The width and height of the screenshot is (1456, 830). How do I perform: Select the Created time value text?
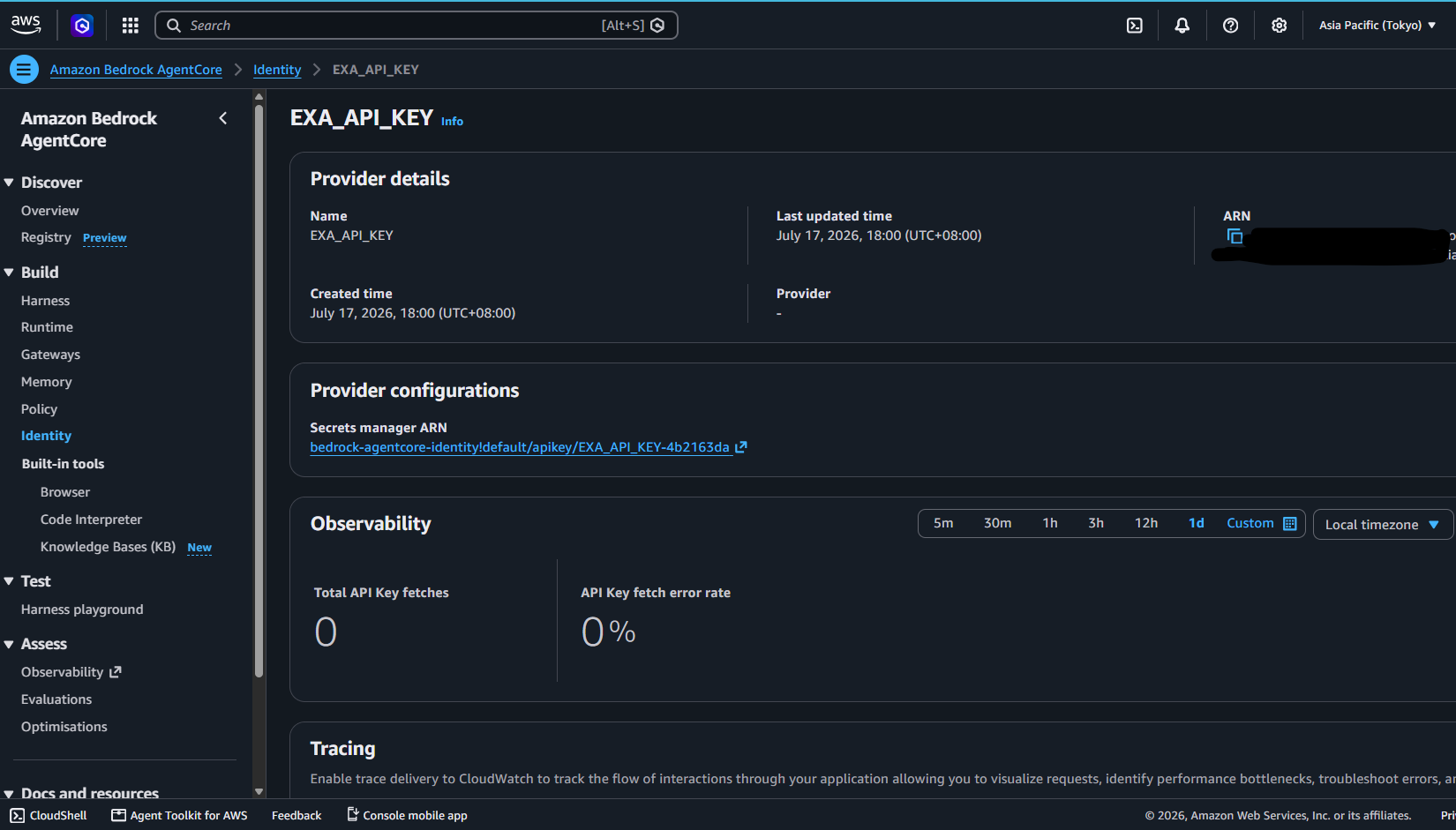[x=413, y=313]
